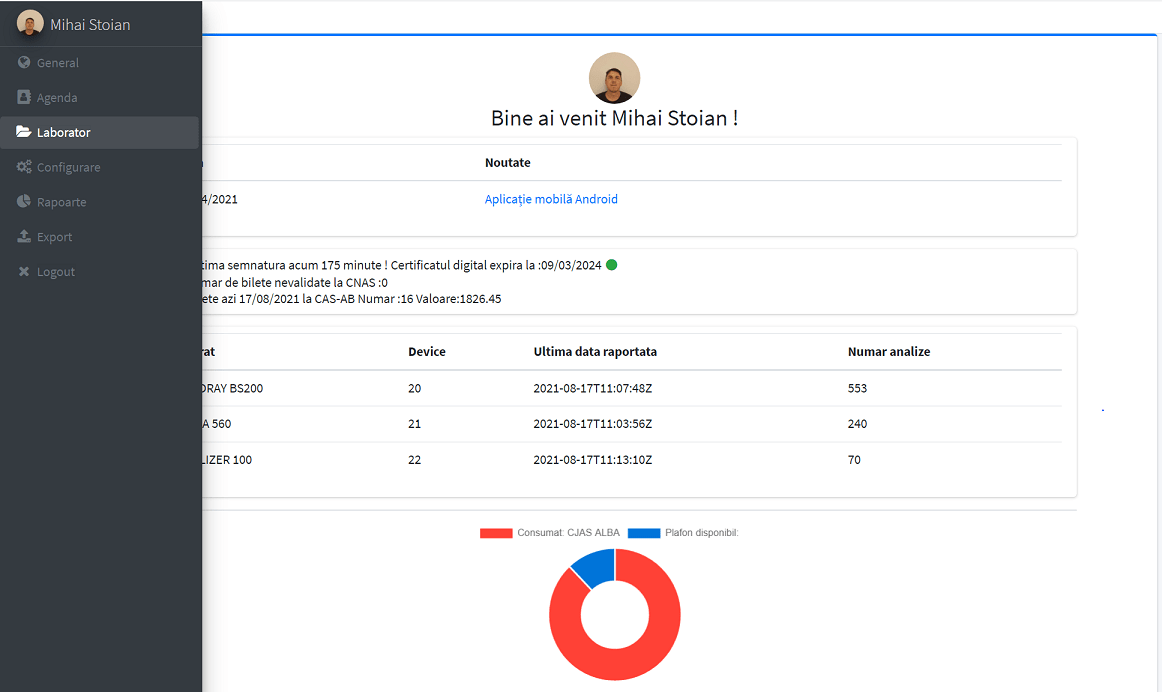Click the Mihai Stoian username in sidebar
The height and width of the screenshot is (692, 1162).
click(x=90, y=24)
